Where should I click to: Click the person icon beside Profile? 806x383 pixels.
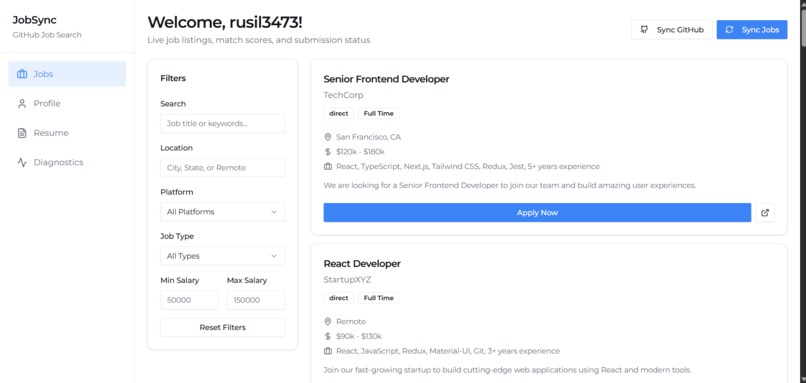tap(22, 103)
